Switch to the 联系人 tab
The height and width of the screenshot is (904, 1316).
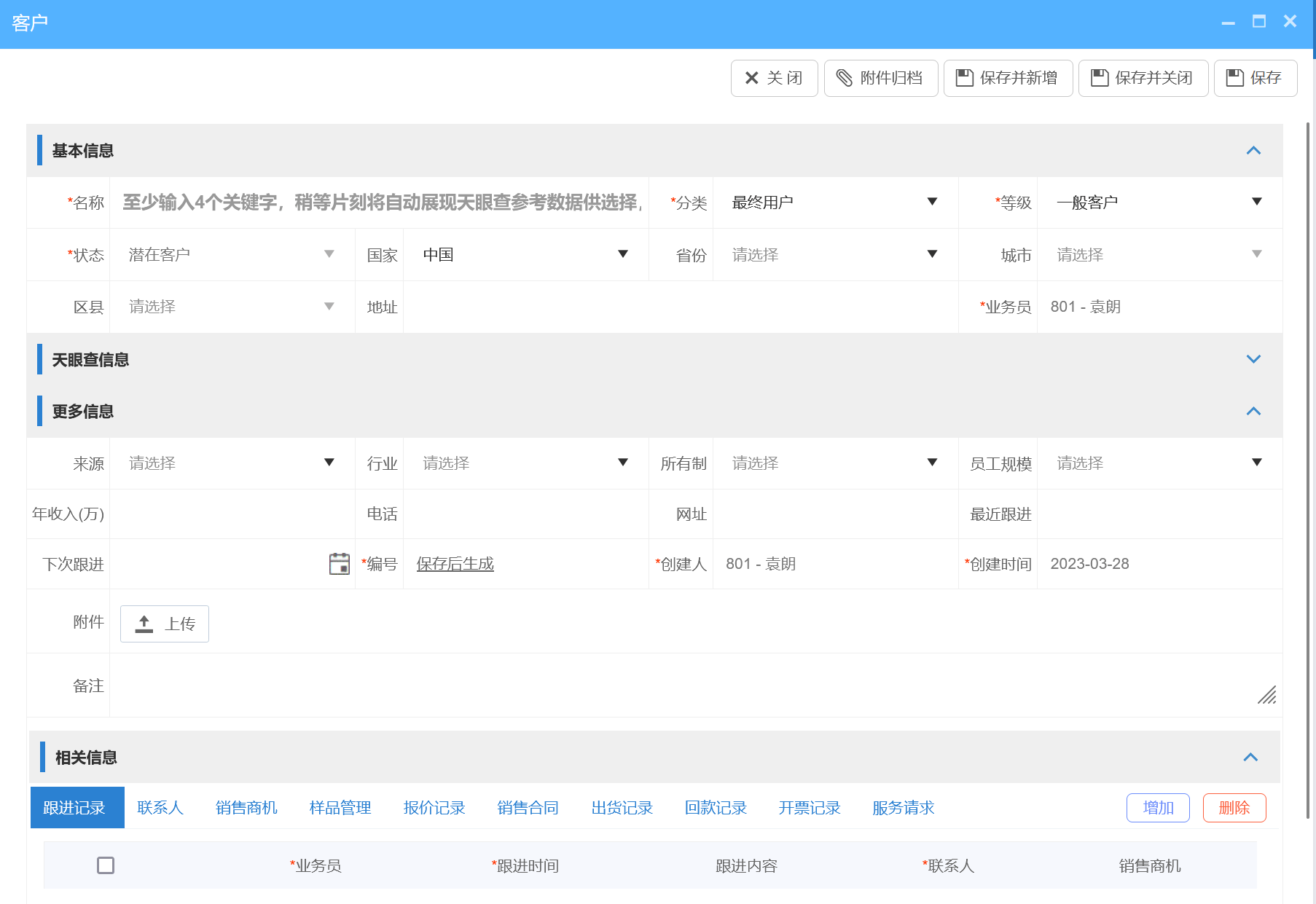tap(160, 807)
